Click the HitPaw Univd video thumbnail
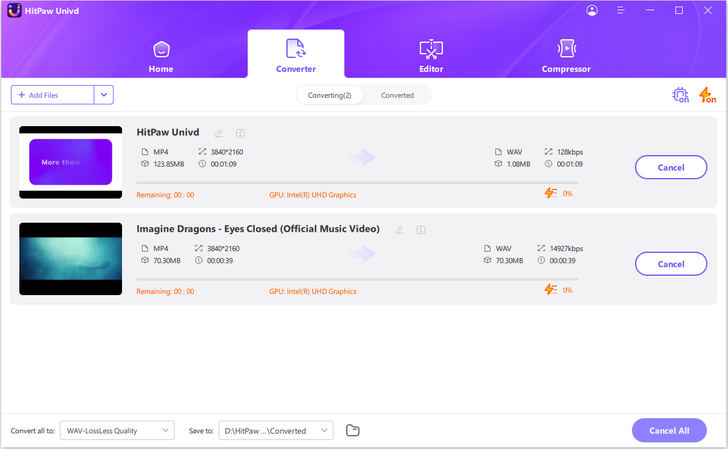 [x=71, y=162]
